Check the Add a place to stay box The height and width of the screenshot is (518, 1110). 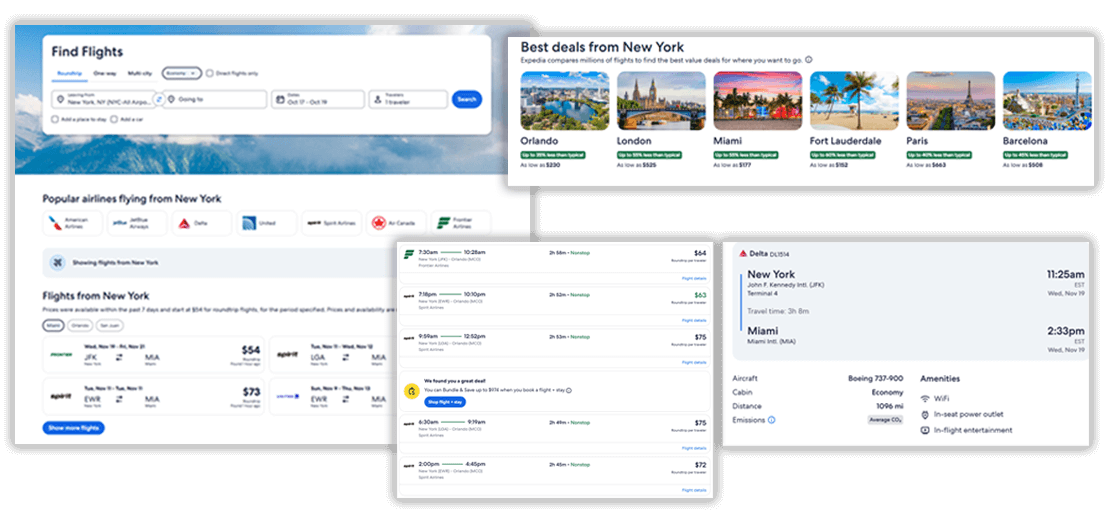pos(56,119)
